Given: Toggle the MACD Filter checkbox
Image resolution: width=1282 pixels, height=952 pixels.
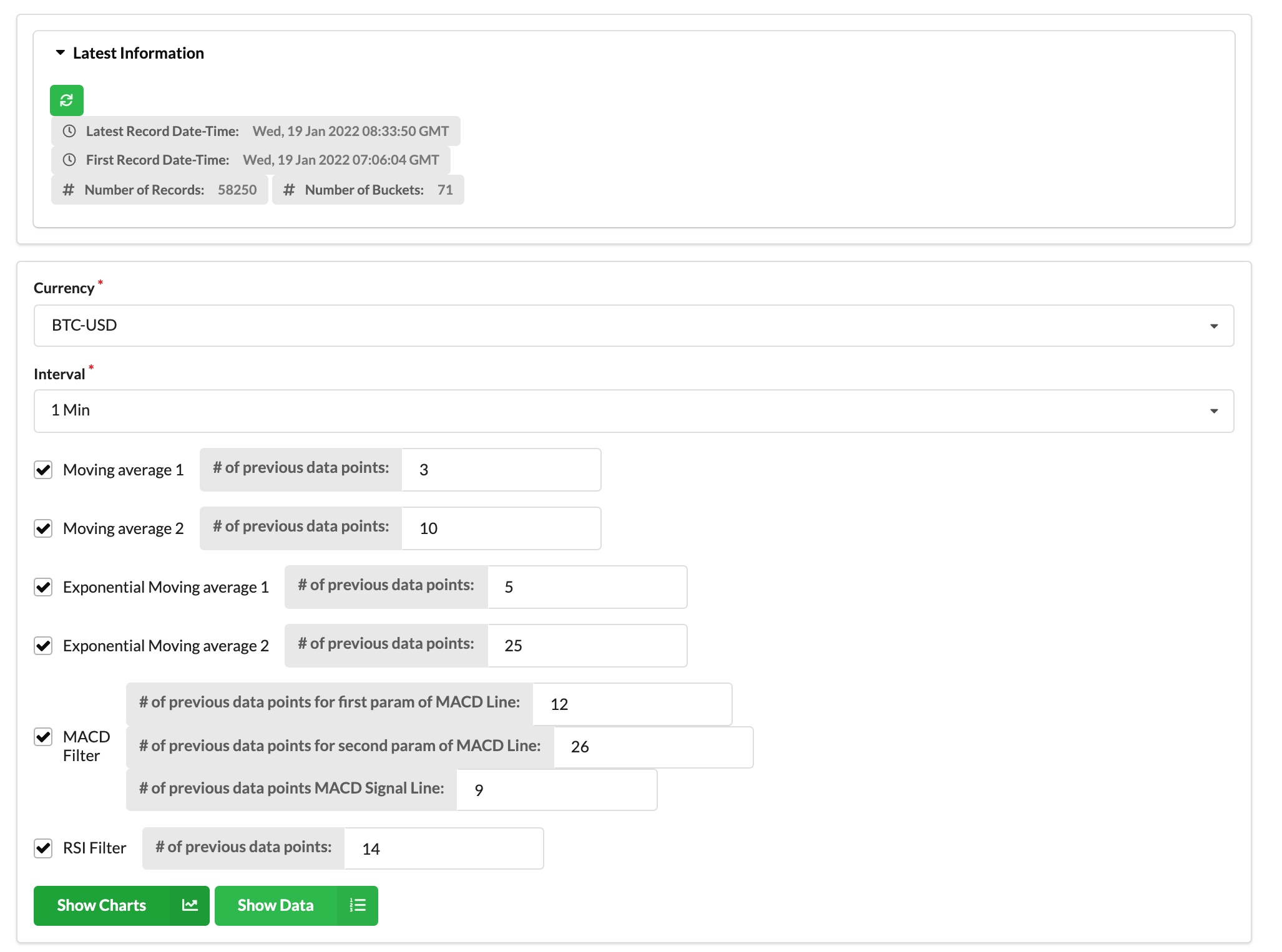Looking at the screenshot, I should 43,737.
